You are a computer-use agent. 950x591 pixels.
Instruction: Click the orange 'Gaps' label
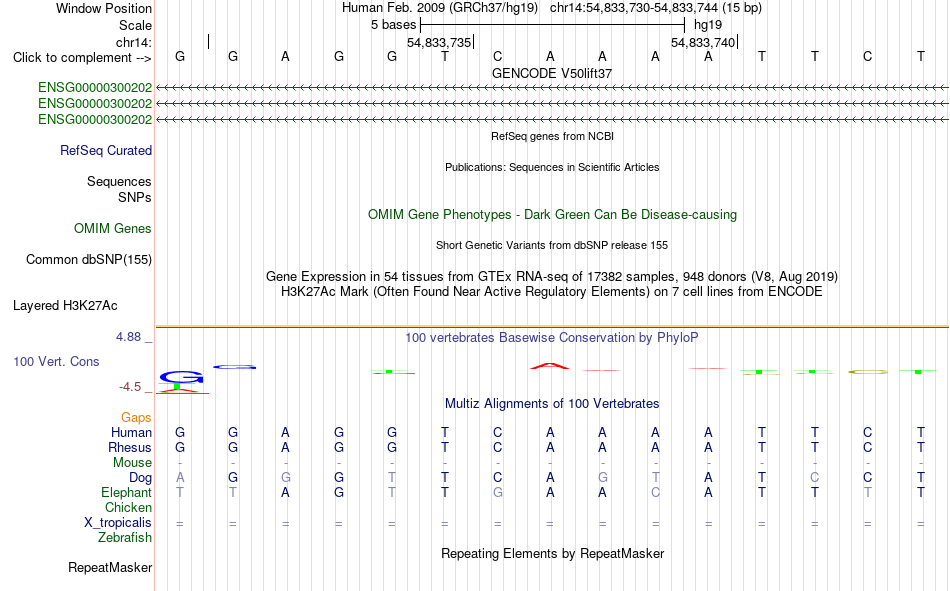pos(136,418)
